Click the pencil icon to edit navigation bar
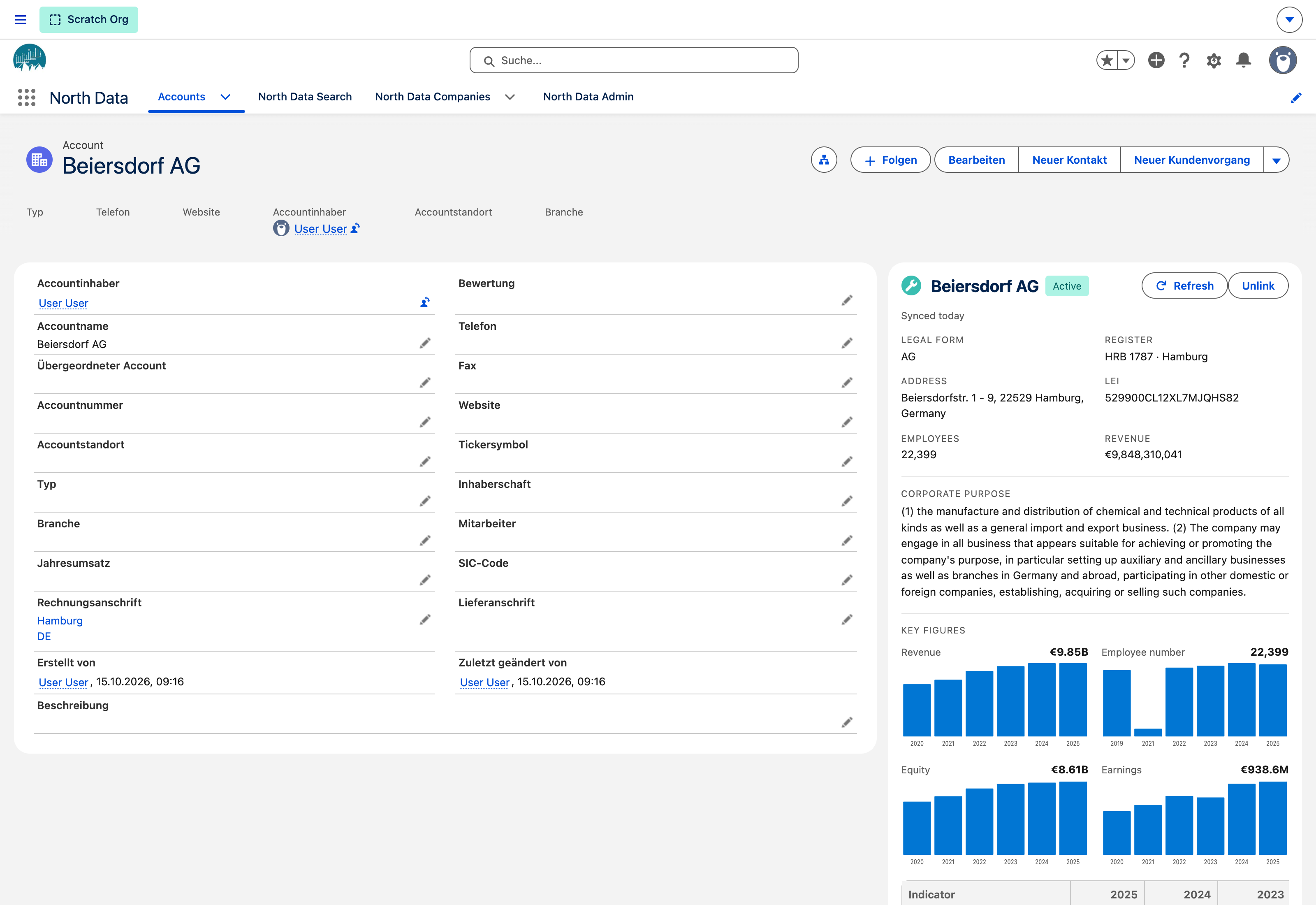 point(1296,97)
